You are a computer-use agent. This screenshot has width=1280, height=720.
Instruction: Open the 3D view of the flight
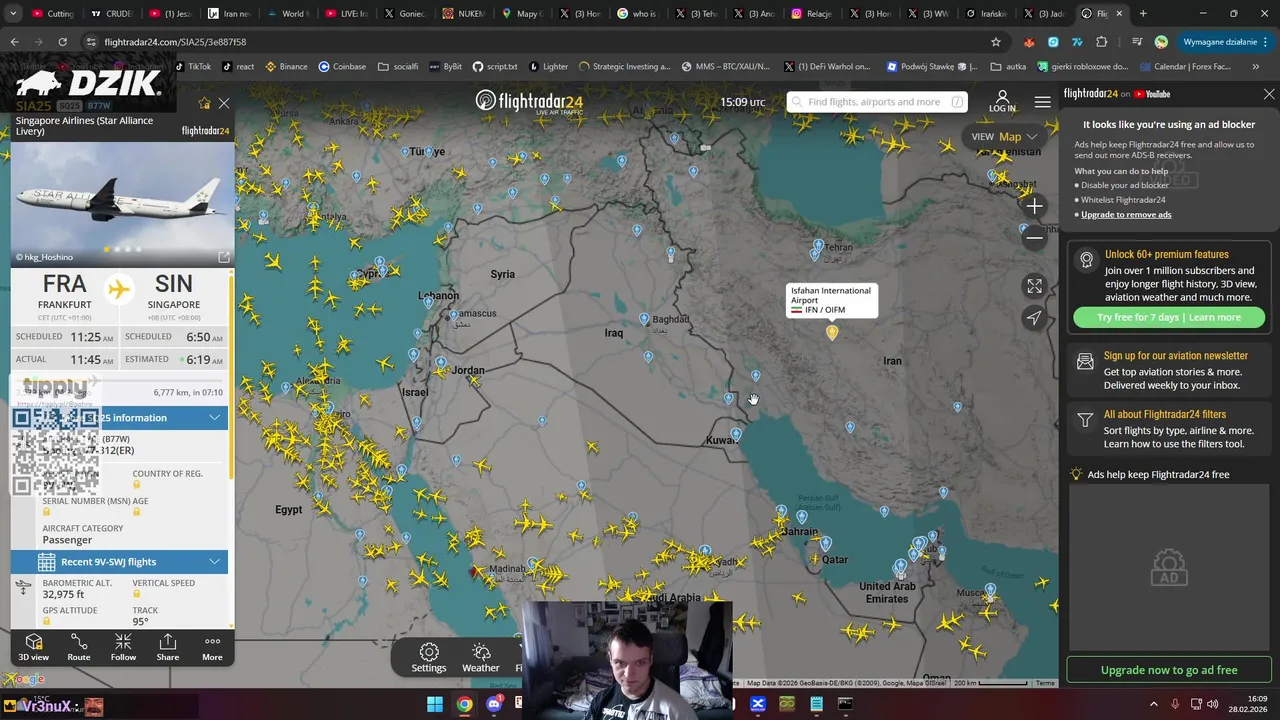pyautogui.click(x=33, y=647)
